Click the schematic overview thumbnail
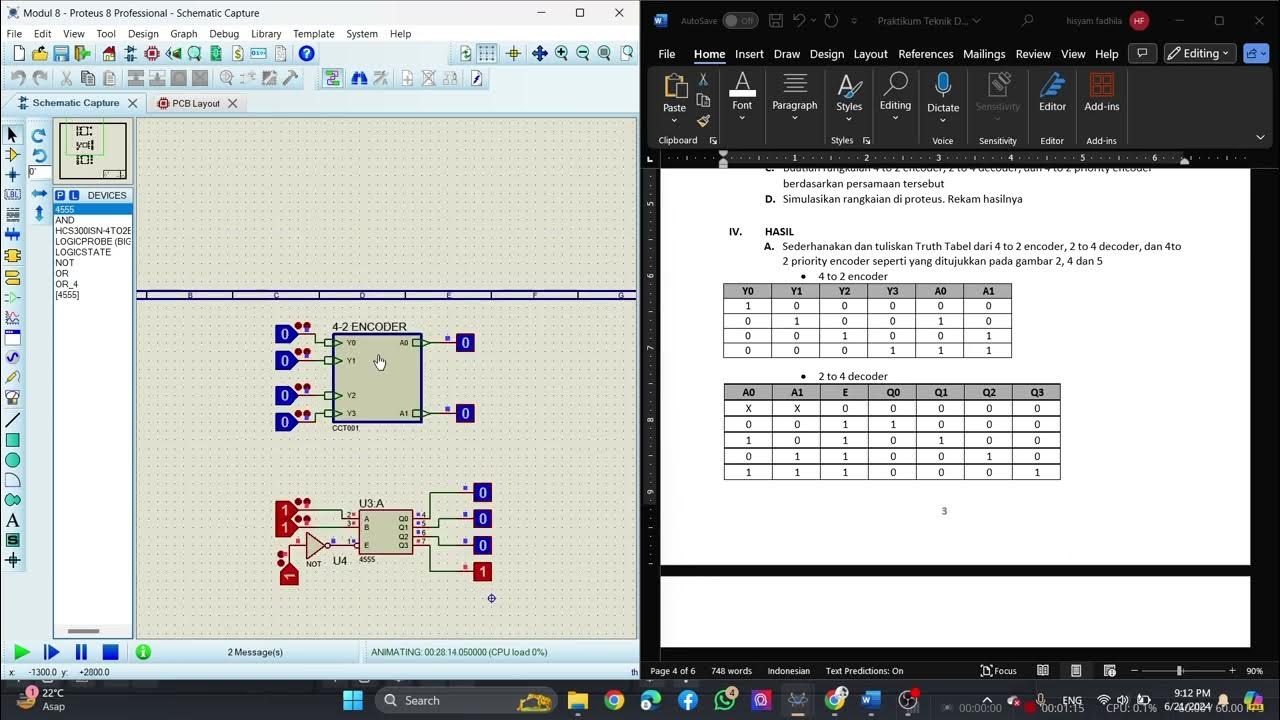The image size is (1280, 720). pyautogui.click(x=93, y=151)
